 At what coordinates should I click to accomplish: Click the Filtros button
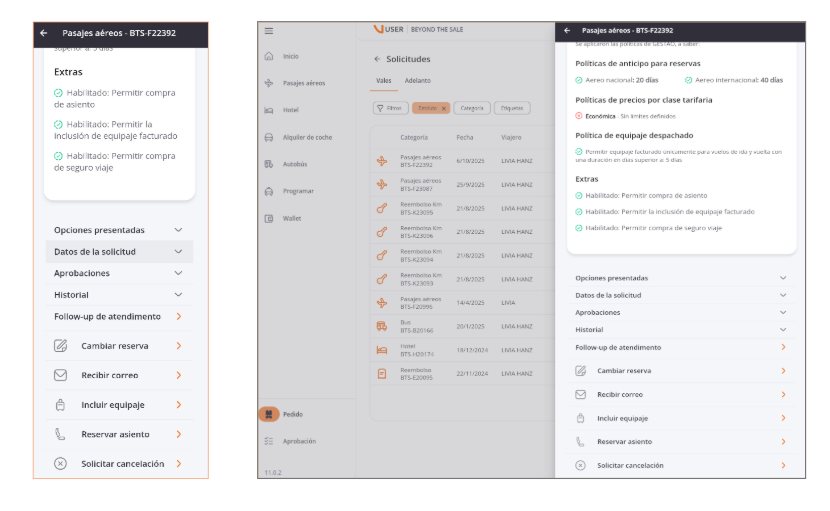point(389,108)
